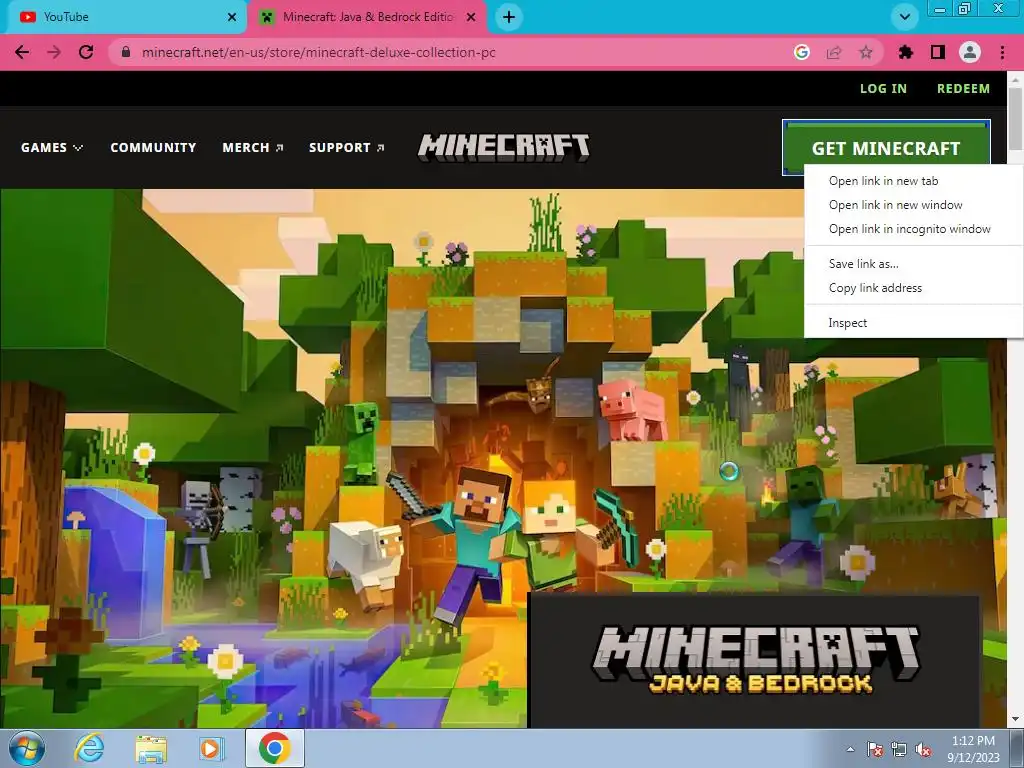Screen dimensions: 1024x768
Task: Open Action Center flag tray icon
Action: point(874,749)
